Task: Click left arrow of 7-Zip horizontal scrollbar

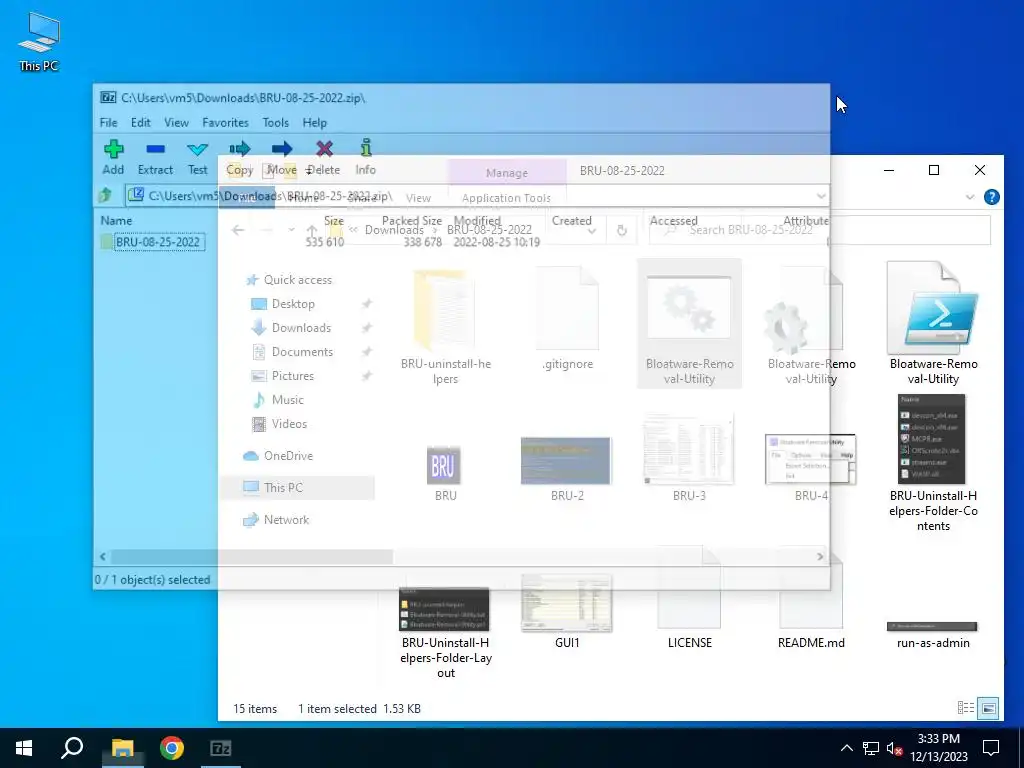Action: tap(103, 556)
